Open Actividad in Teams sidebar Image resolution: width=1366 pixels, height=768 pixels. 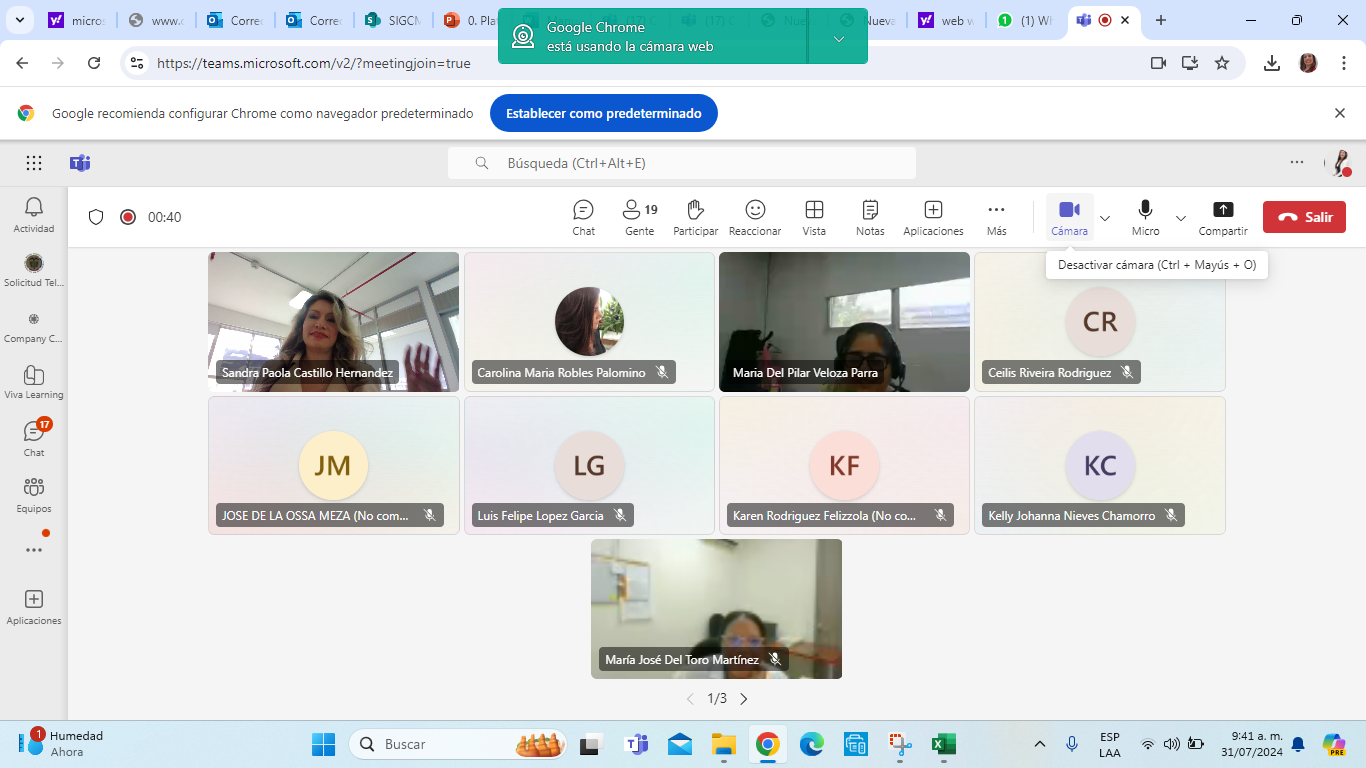click(x=34, y=214)
